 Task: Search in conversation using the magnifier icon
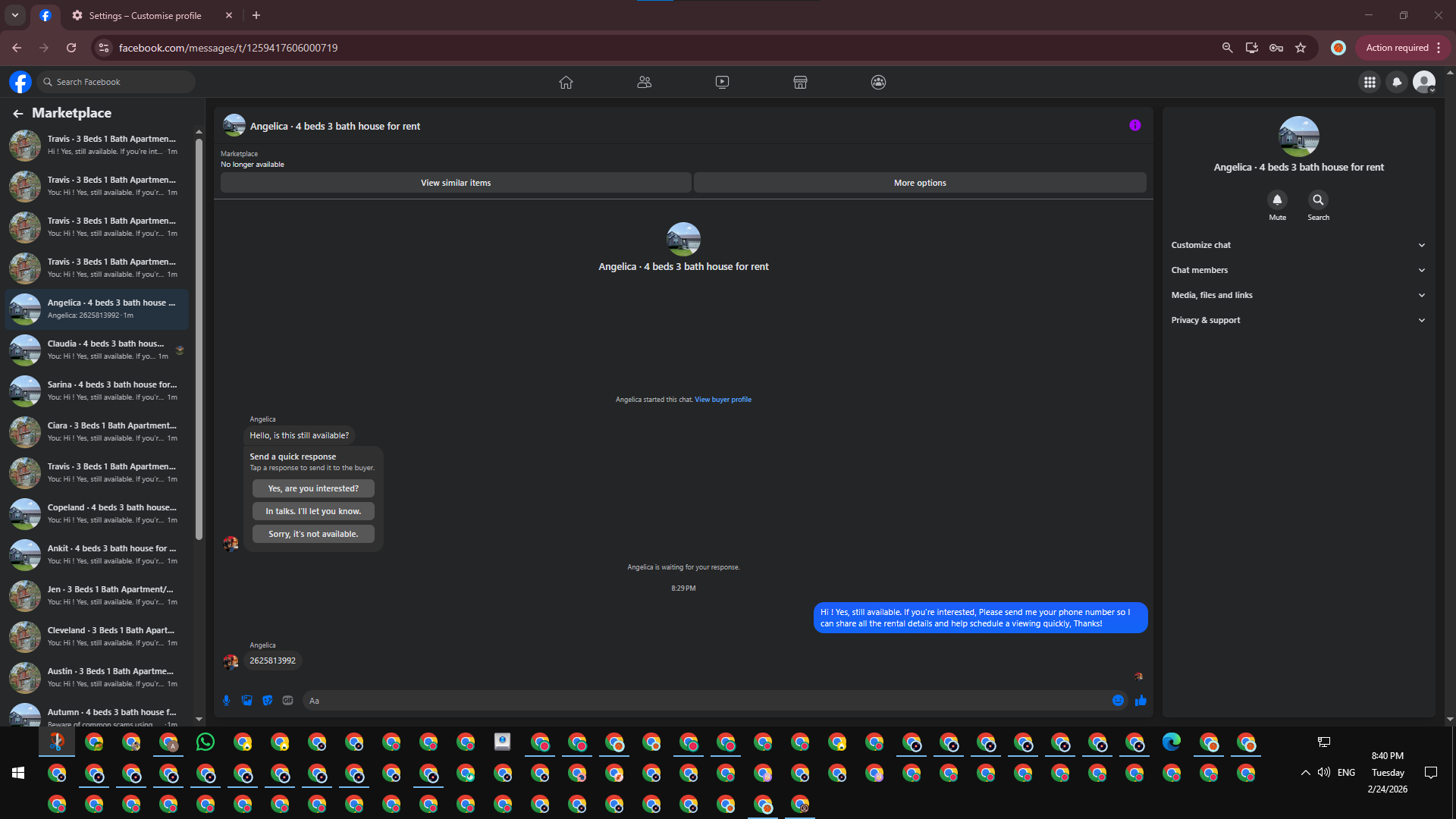click(1318, 200)
